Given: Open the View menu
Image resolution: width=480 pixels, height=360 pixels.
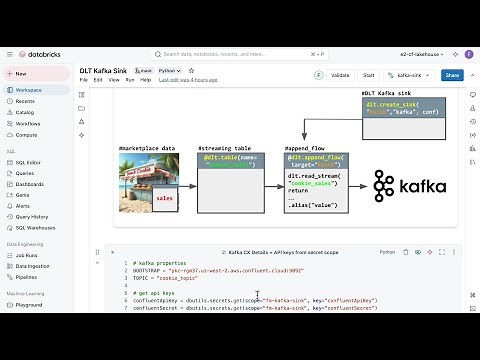Looking at the screenshot, I should click(114, 80).
